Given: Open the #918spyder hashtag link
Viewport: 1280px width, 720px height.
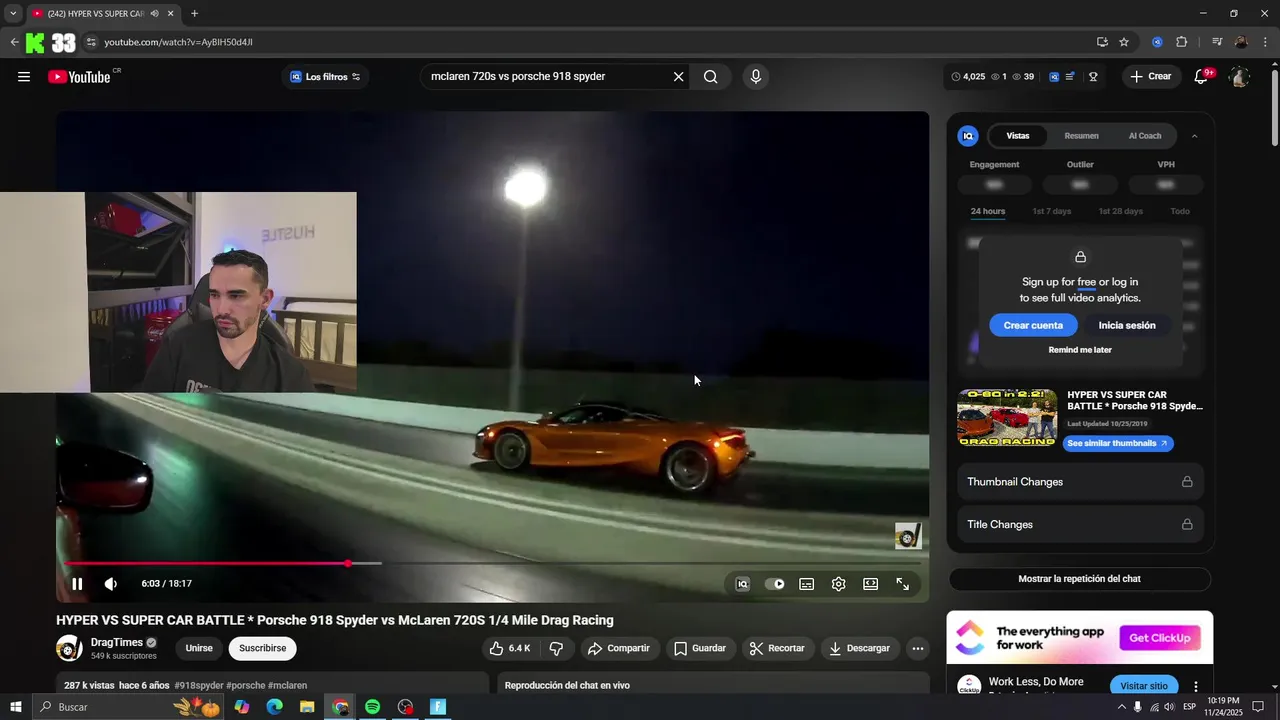Looking at the screenshot, I should tap(199, 686).
